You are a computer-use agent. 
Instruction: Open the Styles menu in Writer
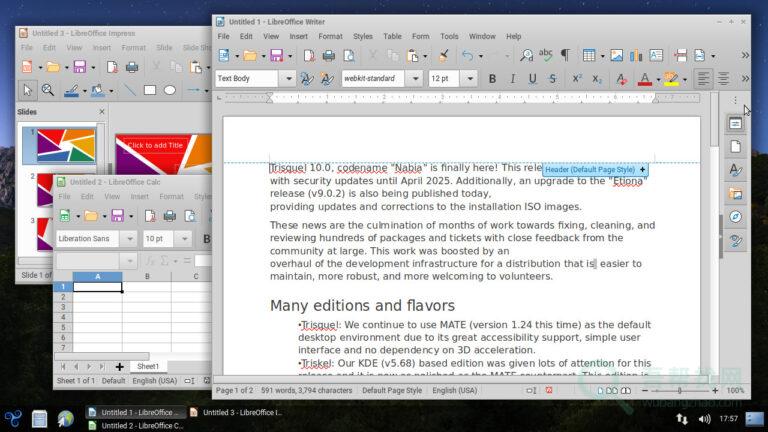pos(362,36)
